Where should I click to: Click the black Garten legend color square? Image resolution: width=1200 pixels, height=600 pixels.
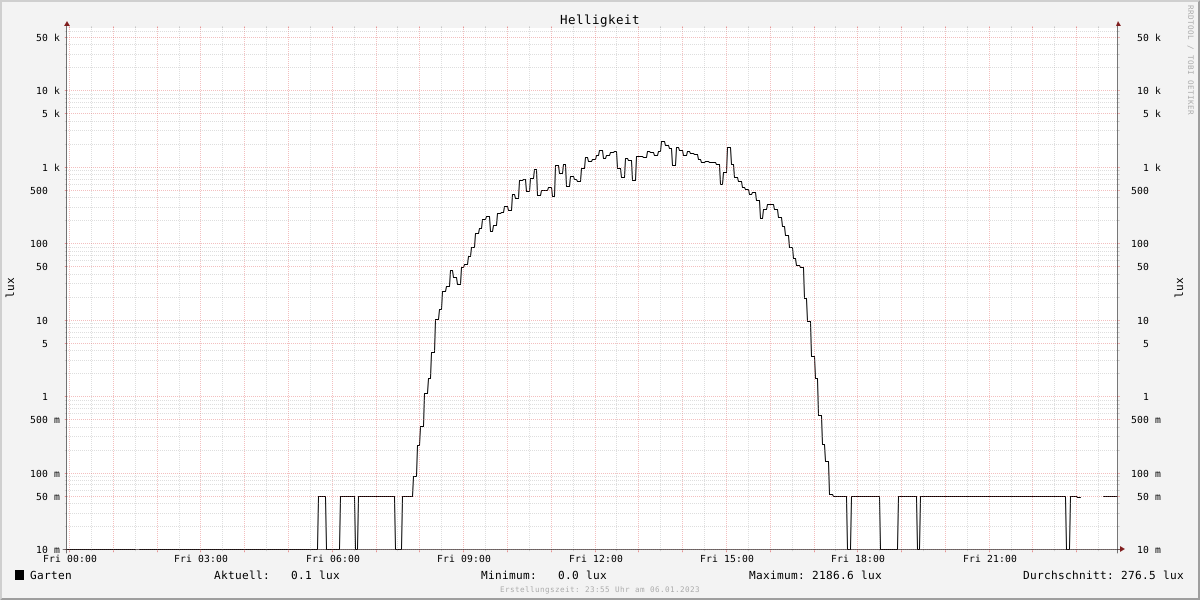click(19, 575)
